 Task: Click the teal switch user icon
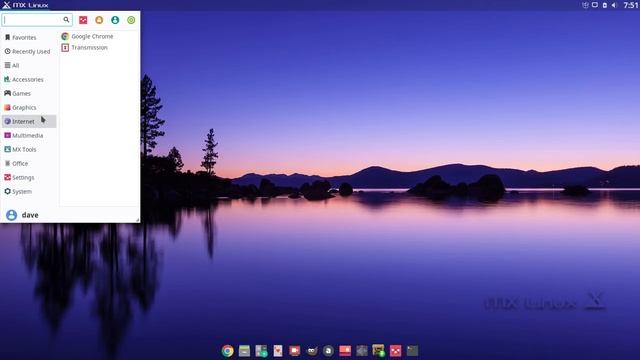pyautogui.click(x=115, y=20)
